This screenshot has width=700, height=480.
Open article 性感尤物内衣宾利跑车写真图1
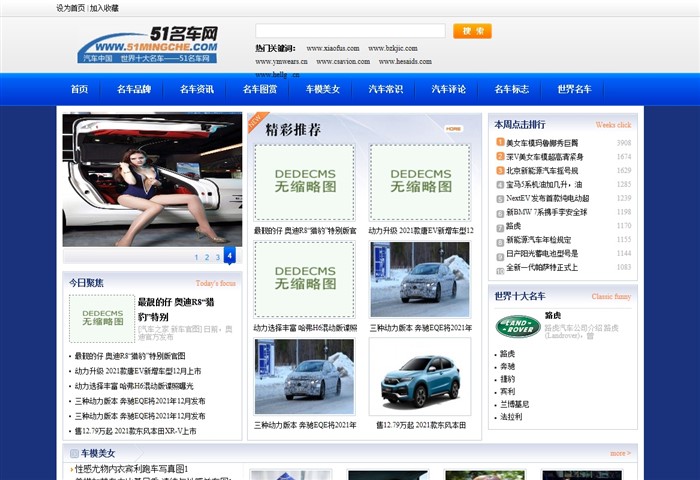(x=131, y=469)
